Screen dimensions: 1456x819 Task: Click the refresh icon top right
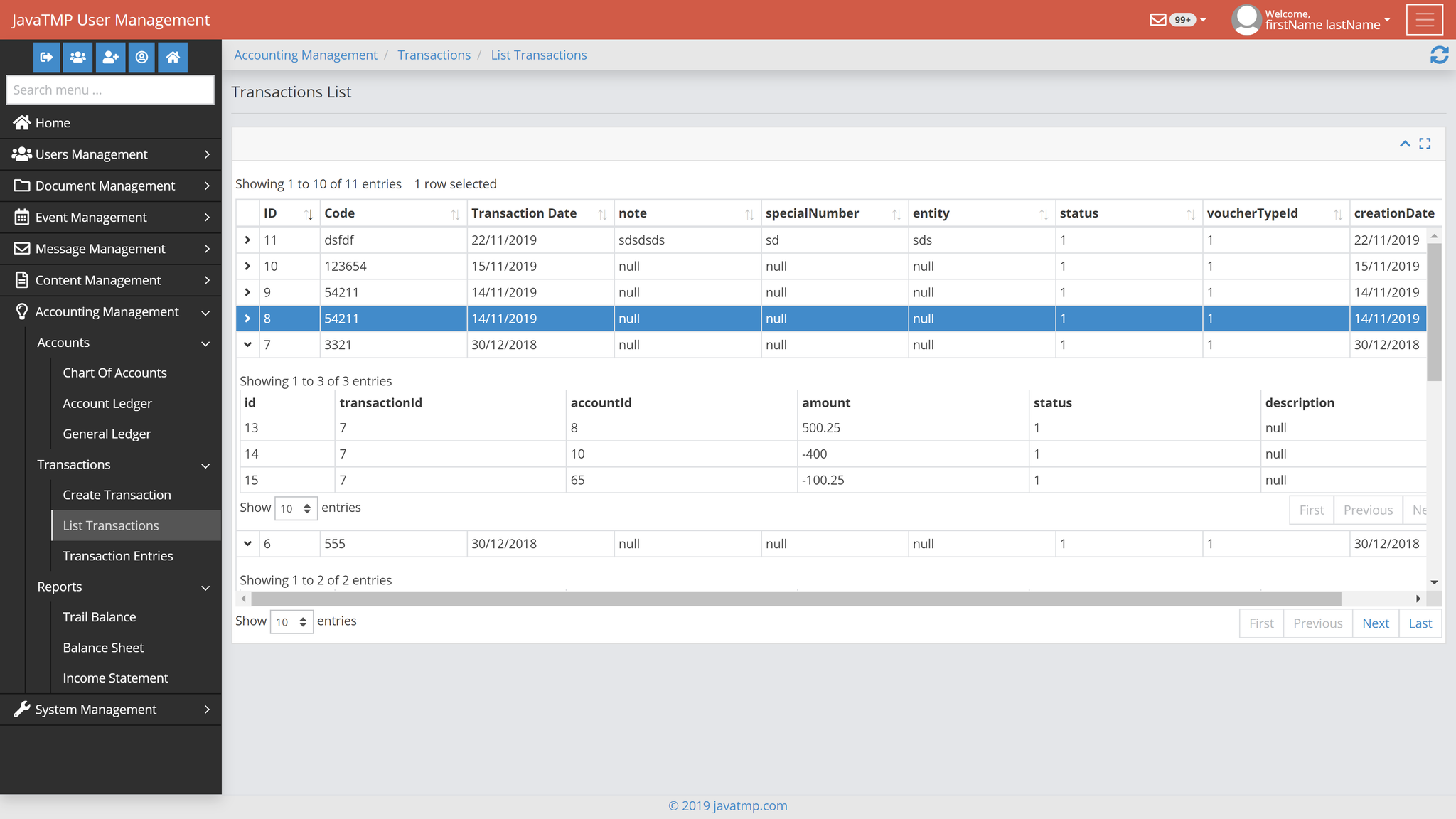1440,55
